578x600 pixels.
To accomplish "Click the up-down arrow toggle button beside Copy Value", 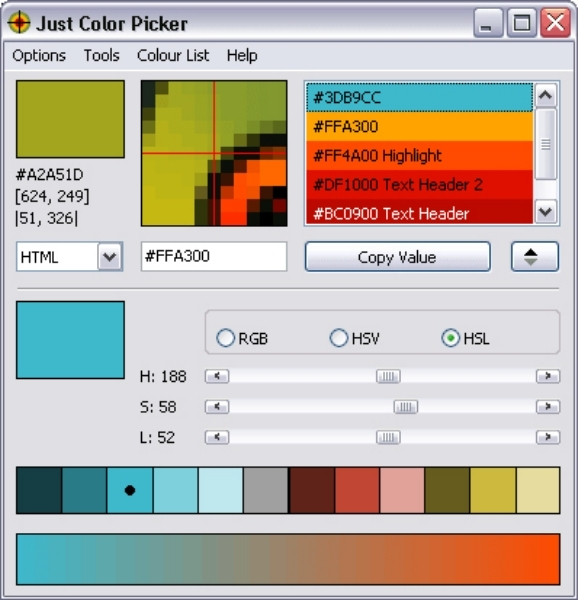I will coord(535,256).
